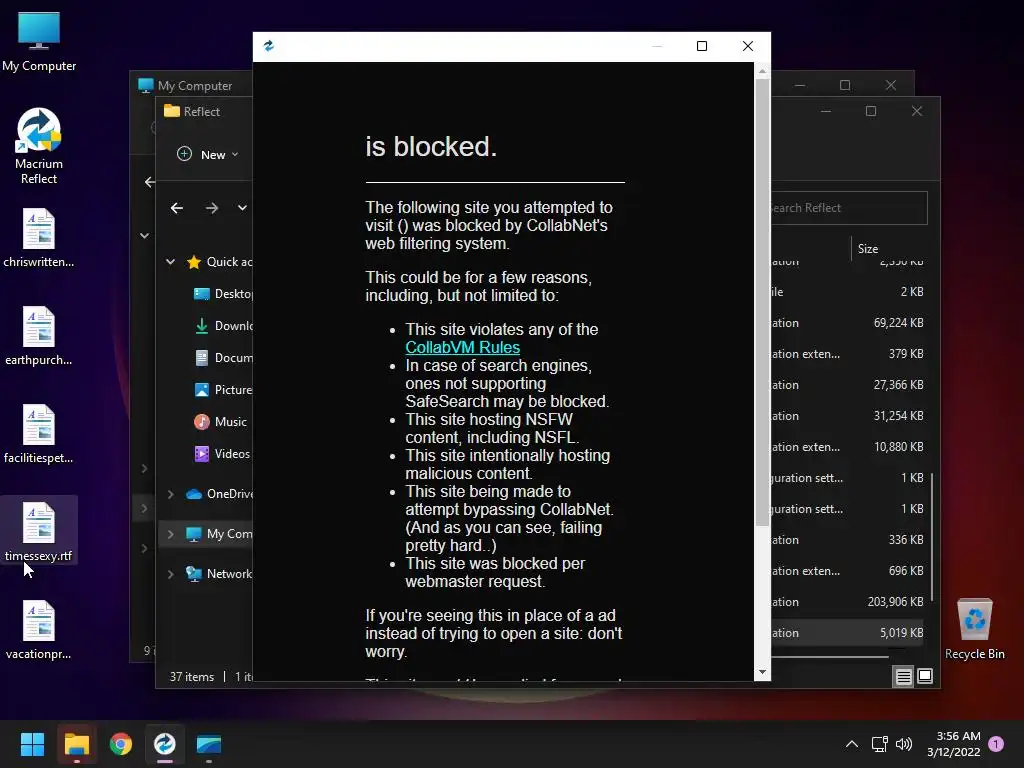Expand the Network tree node
The height and width of the screenshot is (768, 1024).
(x=170, y=574)
